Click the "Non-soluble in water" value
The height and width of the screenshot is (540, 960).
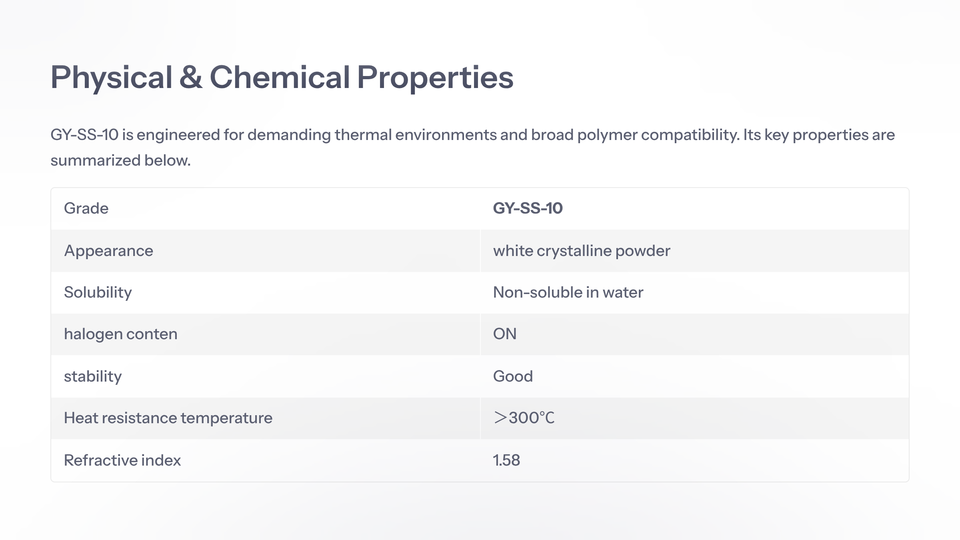click(568, 292)
